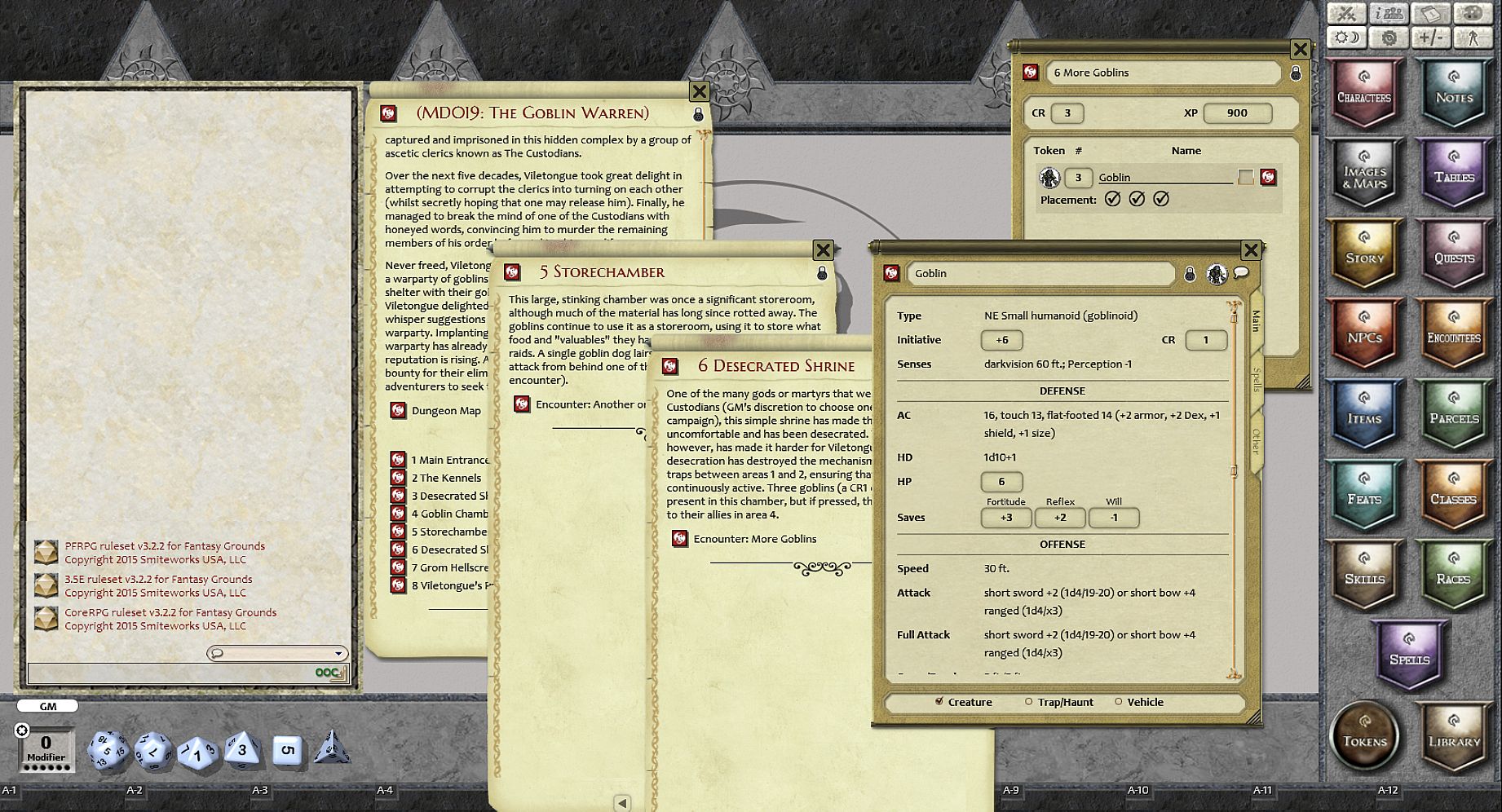Select the Vehicle radio button
This screenshot has width=1502, height=812.
(1118, 702)
